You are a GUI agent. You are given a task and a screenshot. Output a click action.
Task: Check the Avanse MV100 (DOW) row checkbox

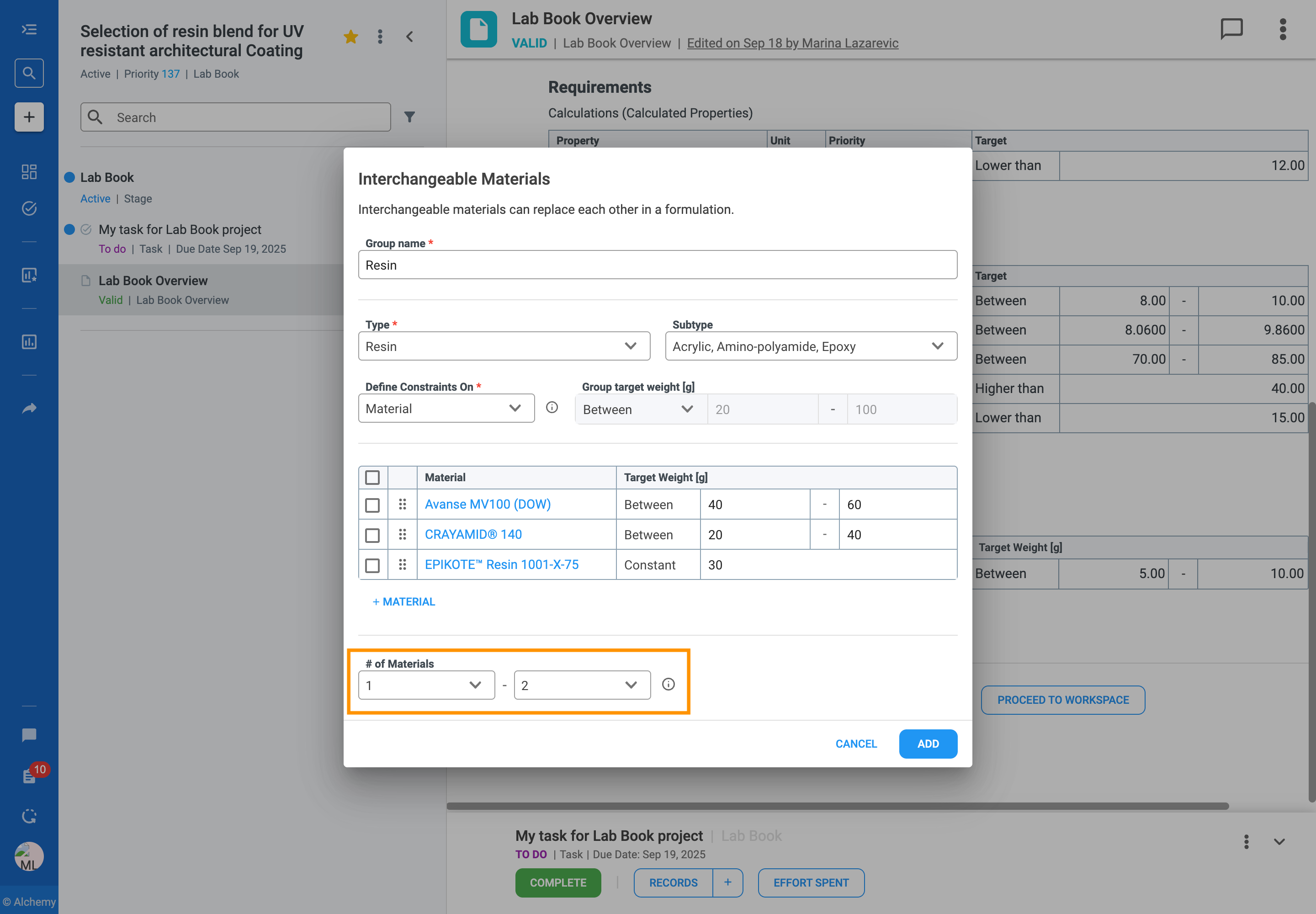pyautogui.click(x=372, y=505)
